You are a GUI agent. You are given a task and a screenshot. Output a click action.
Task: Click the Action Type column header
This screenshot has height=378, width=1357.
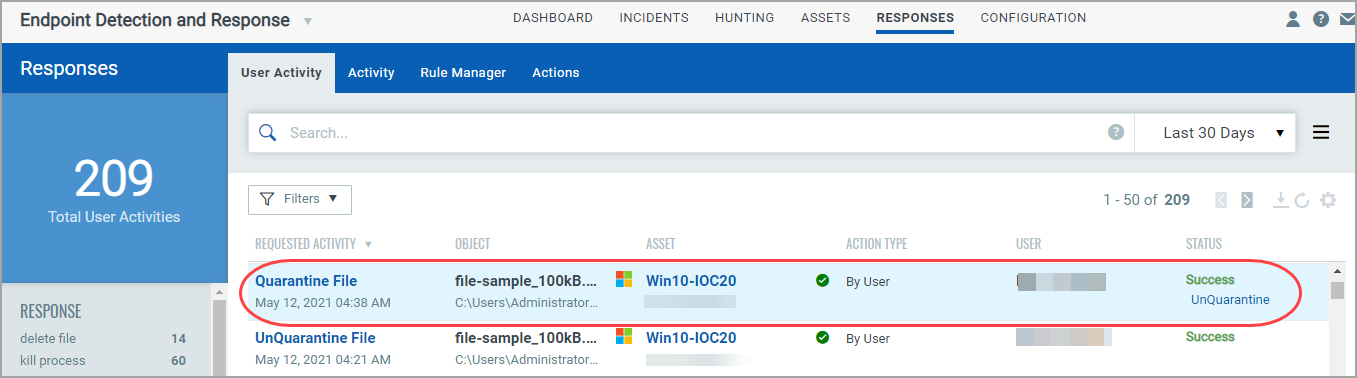(877, 244)
